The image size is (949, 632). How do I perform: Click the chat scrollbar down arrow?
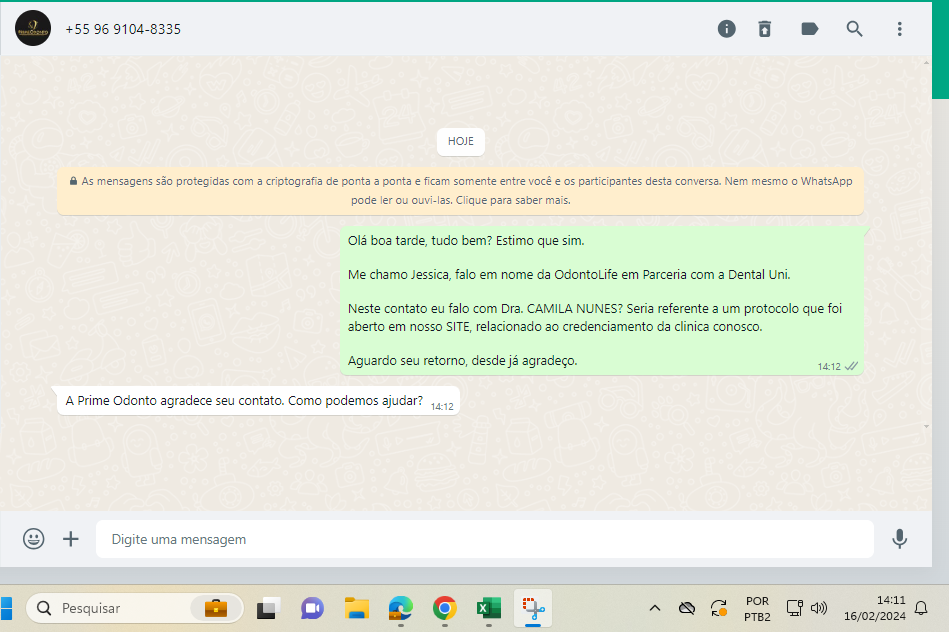point(926,427)
